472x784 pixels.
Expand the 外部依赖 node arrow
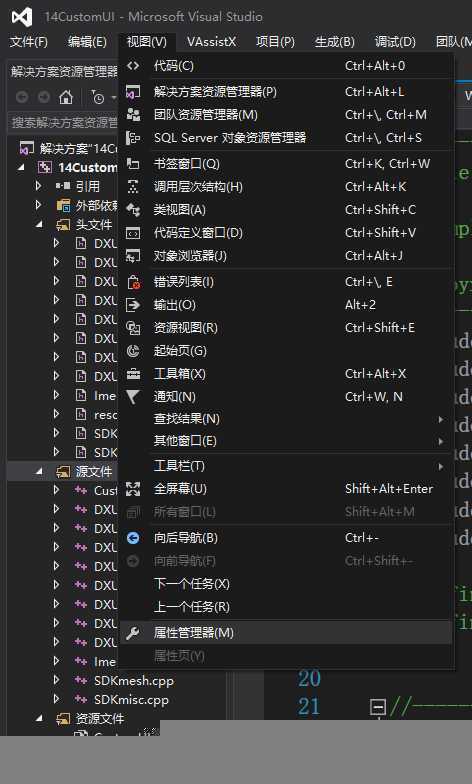coord(38,205)
